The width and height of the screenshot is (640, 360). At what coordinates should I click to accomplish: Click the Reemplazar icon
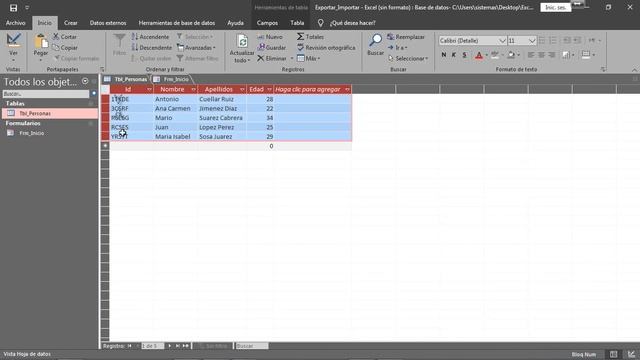391,37
